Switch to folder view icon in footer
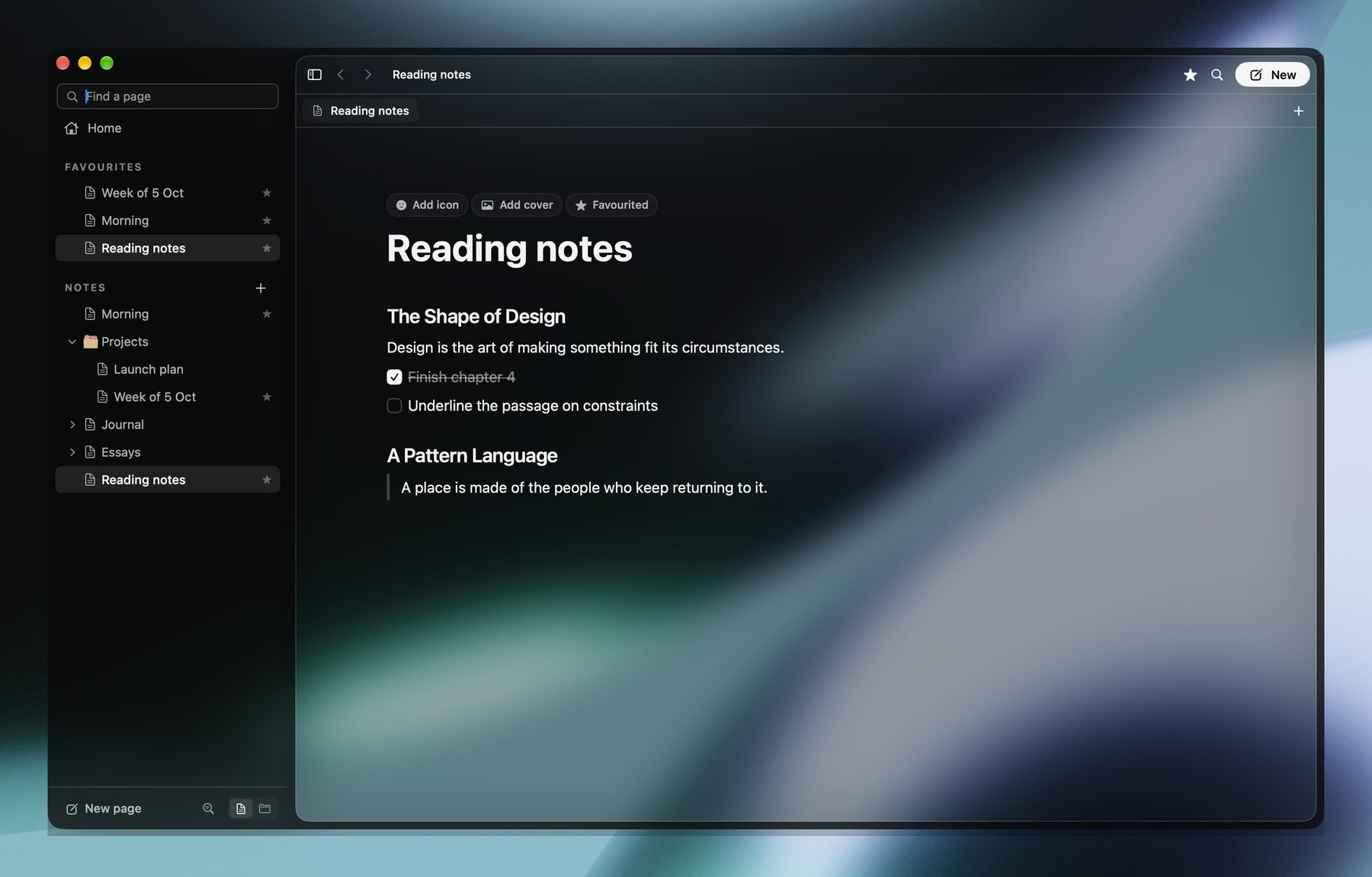This screenshot has height=877, width=1372. click(x=264, y=808)
